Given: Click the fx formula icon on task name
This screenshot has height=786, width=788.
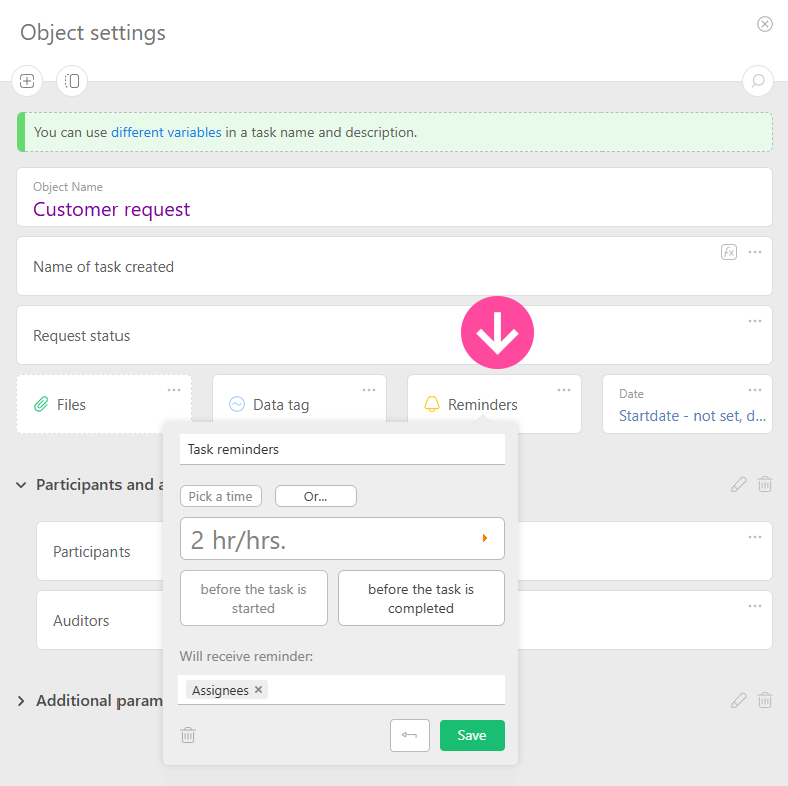Looking at the screenshot, I should click(x=729, y=252).
